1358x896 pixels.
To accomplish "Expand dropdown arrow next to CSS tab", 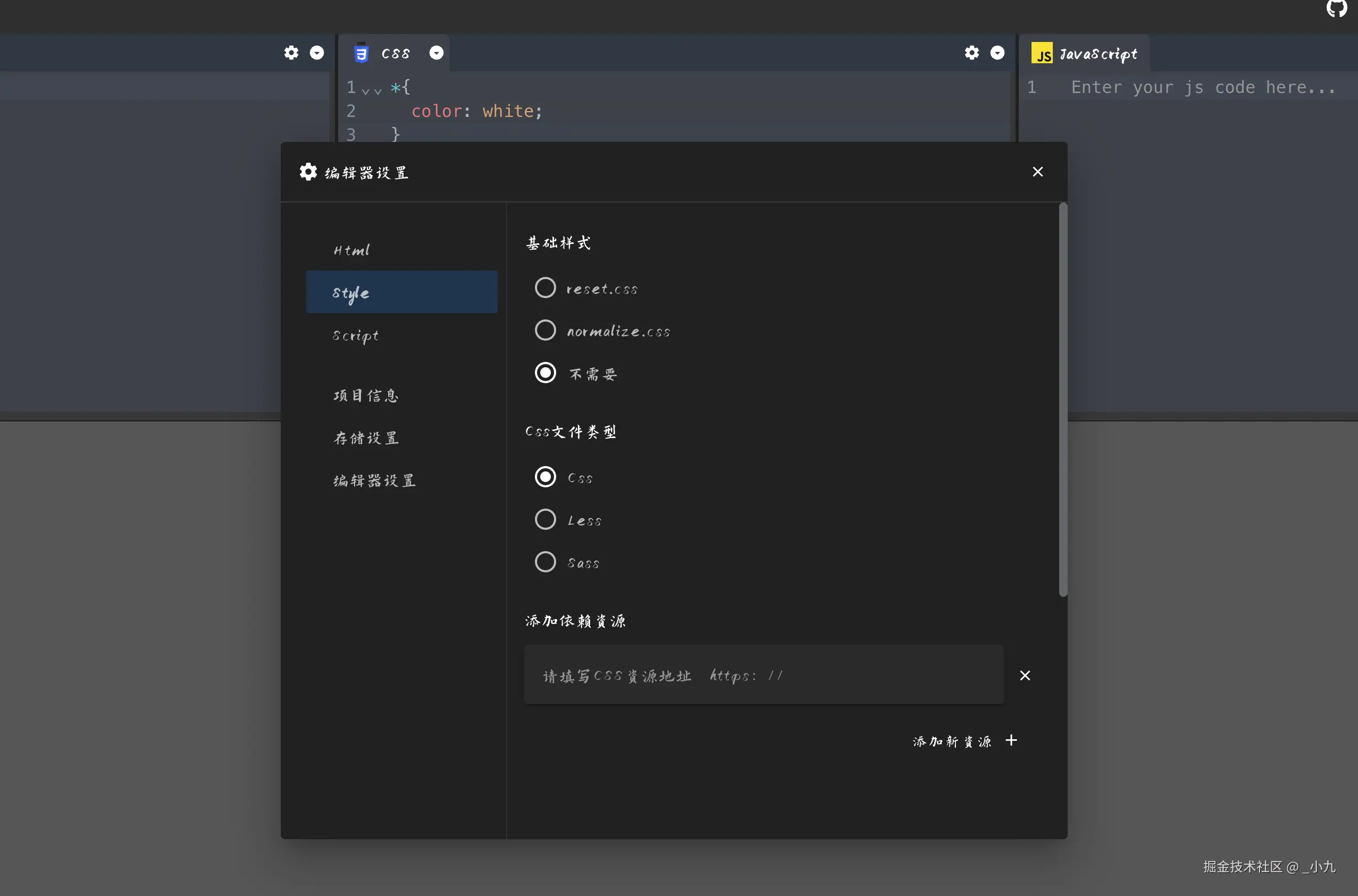I will tap(436, 53).
